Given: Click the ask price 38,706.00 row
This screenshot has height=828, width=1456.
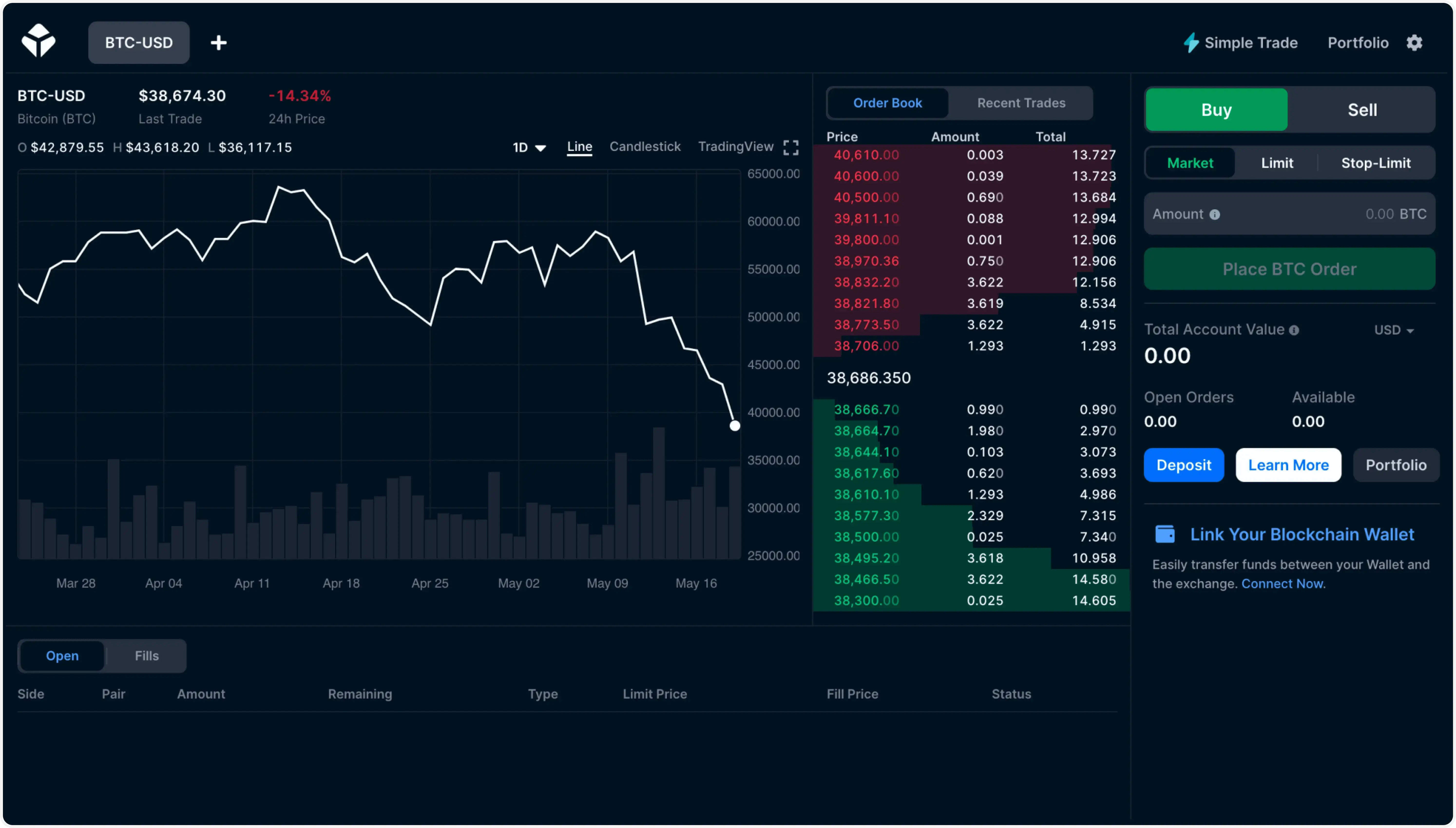Looking at the screenshot, I should click(971, 346).
